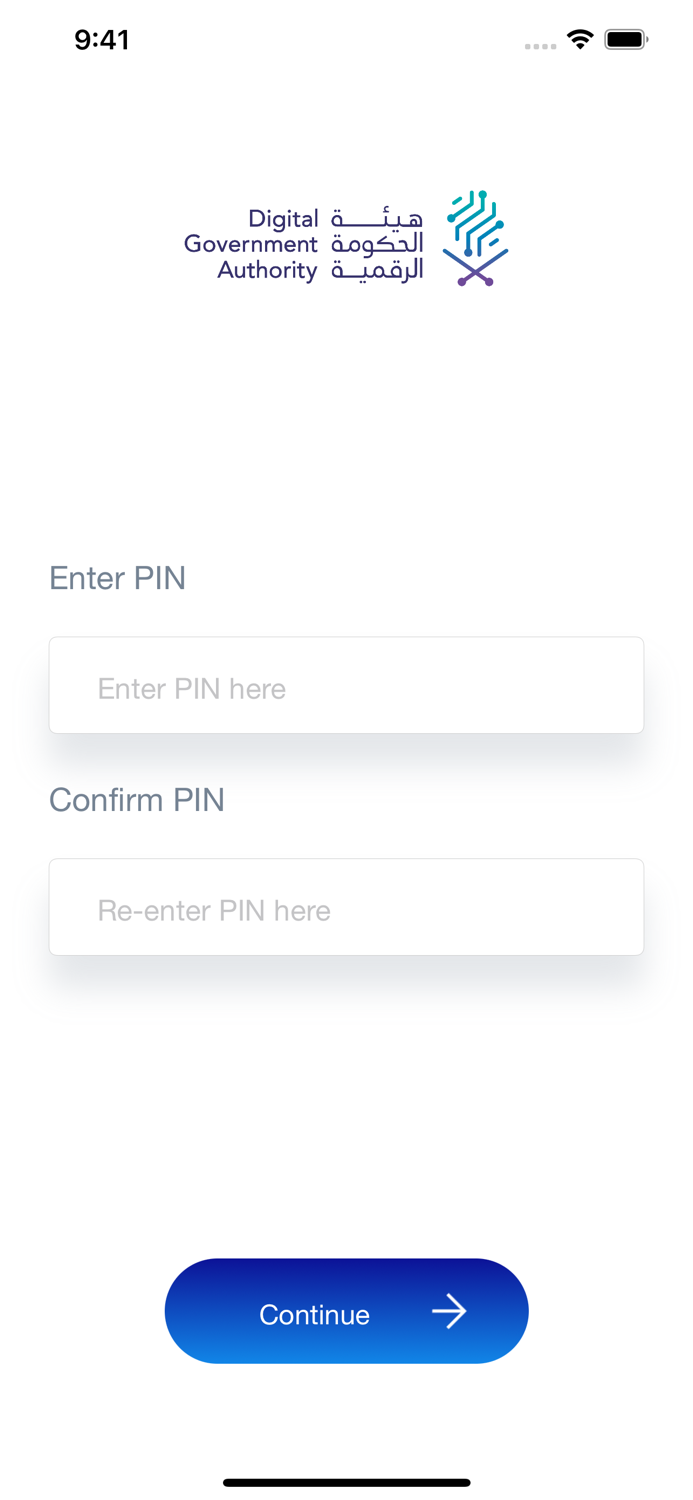Select the 'Re-enter PIN here' input field
The height and width of the screenshot is (1500, 693).
tap(346, 906)
